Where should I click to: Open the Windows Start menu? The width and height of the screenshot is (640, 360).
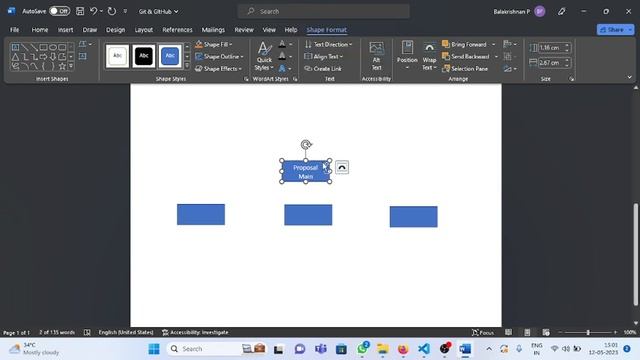[x=154, y=349]
